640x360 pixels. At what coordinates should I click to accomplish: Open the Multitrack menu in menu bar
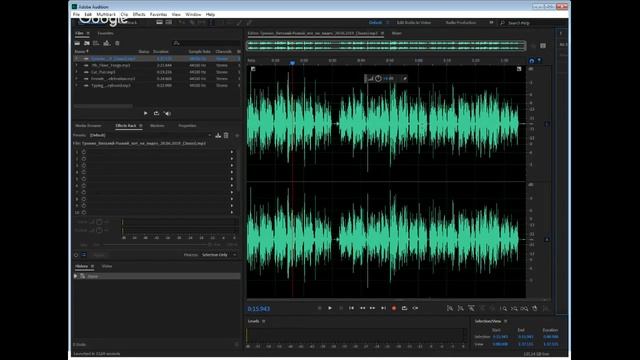tap(106, 14)
